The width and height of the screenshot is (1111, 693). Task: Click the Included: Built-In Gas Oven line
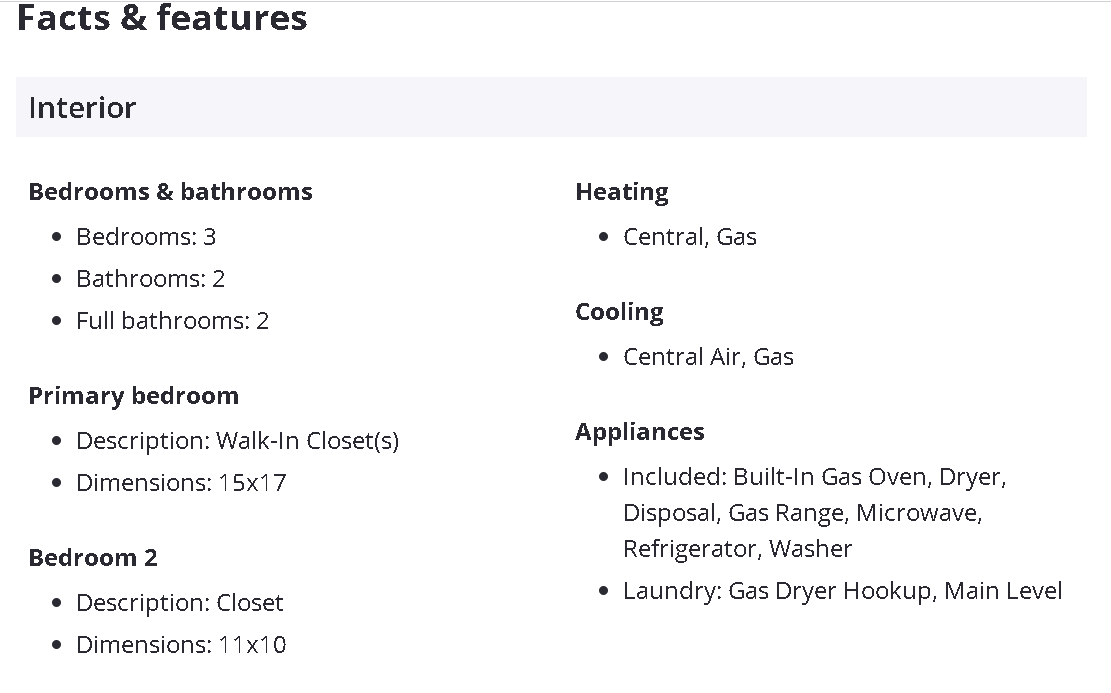tap(814, 477)
